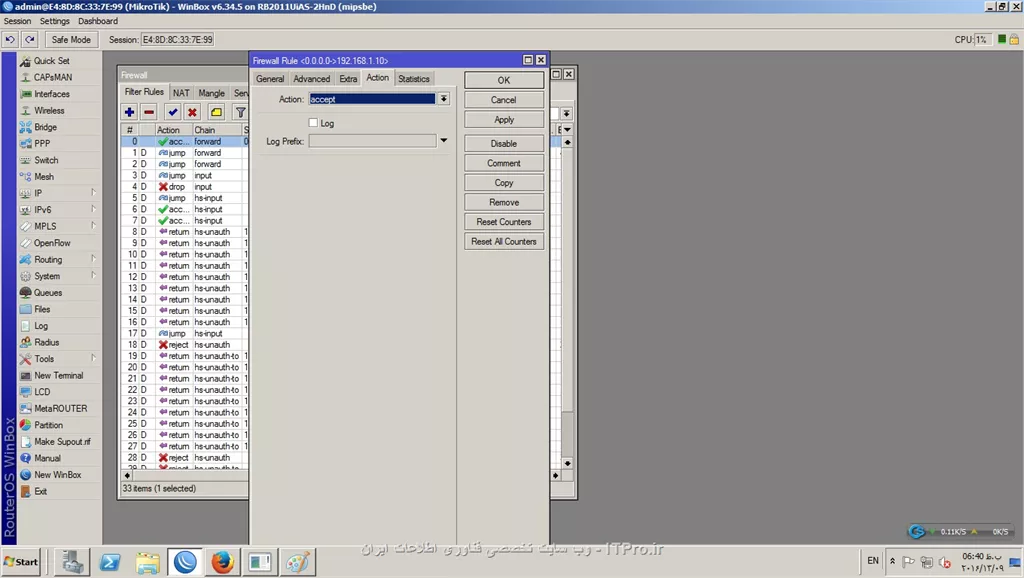1024x578 pixels.
Task: Launch New Terminal
Action: click(59, 376)
